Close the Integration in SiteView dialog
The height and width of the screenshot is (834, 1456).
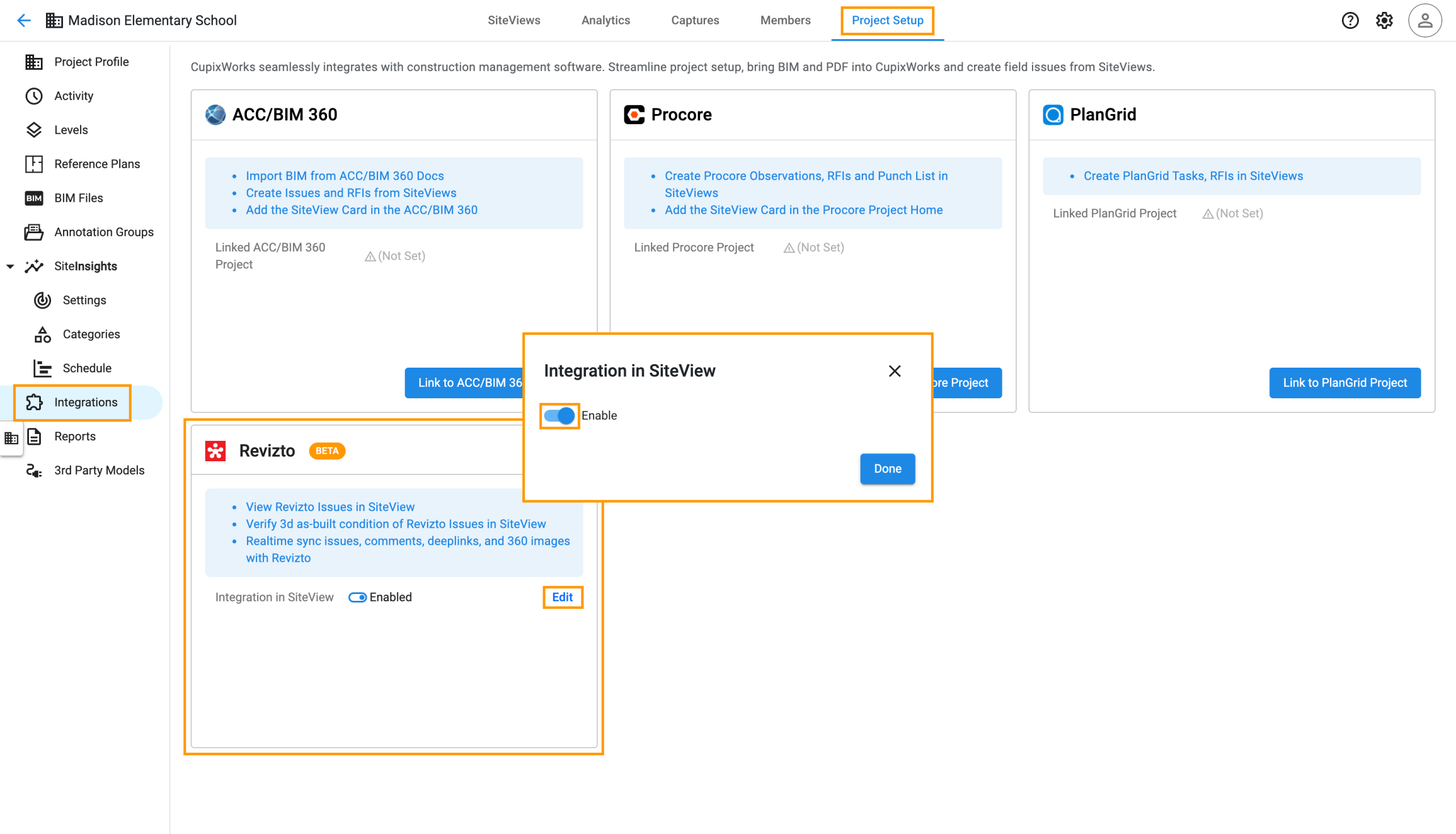[894, 371]
